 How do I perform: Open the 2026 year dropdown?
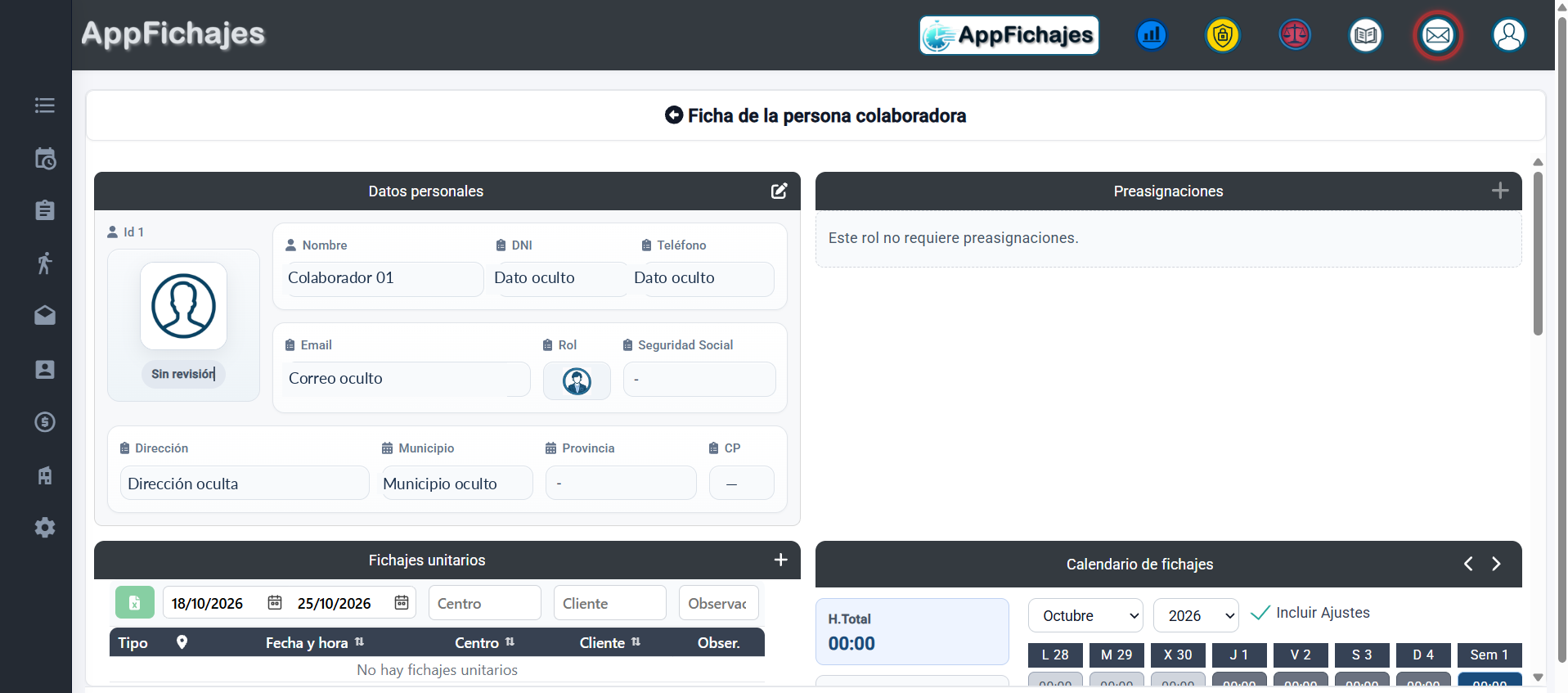1196,616
